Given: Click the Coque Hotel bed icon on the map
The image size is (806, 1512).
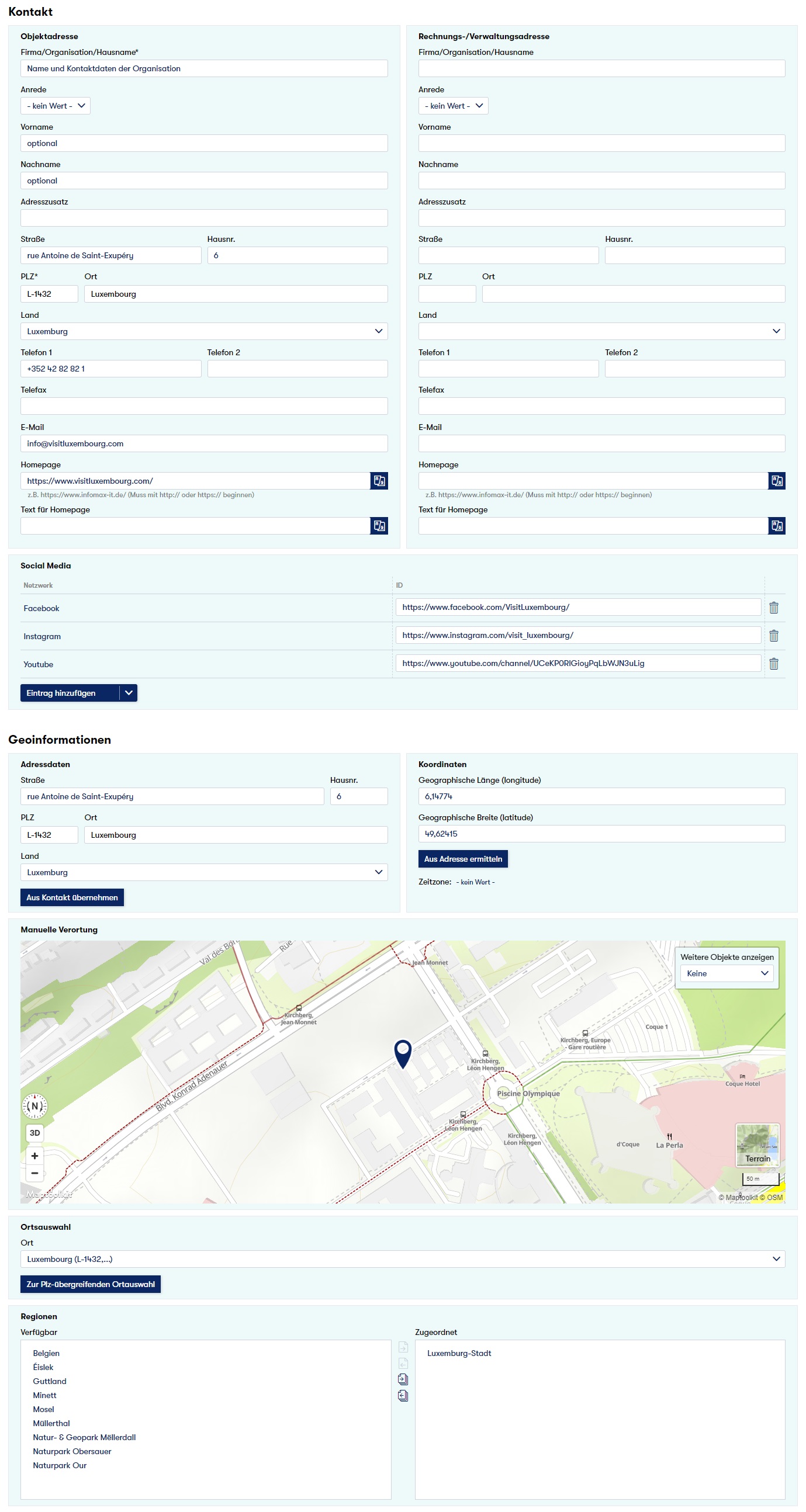Looking at the screenshot, I should click(742, 1076).
